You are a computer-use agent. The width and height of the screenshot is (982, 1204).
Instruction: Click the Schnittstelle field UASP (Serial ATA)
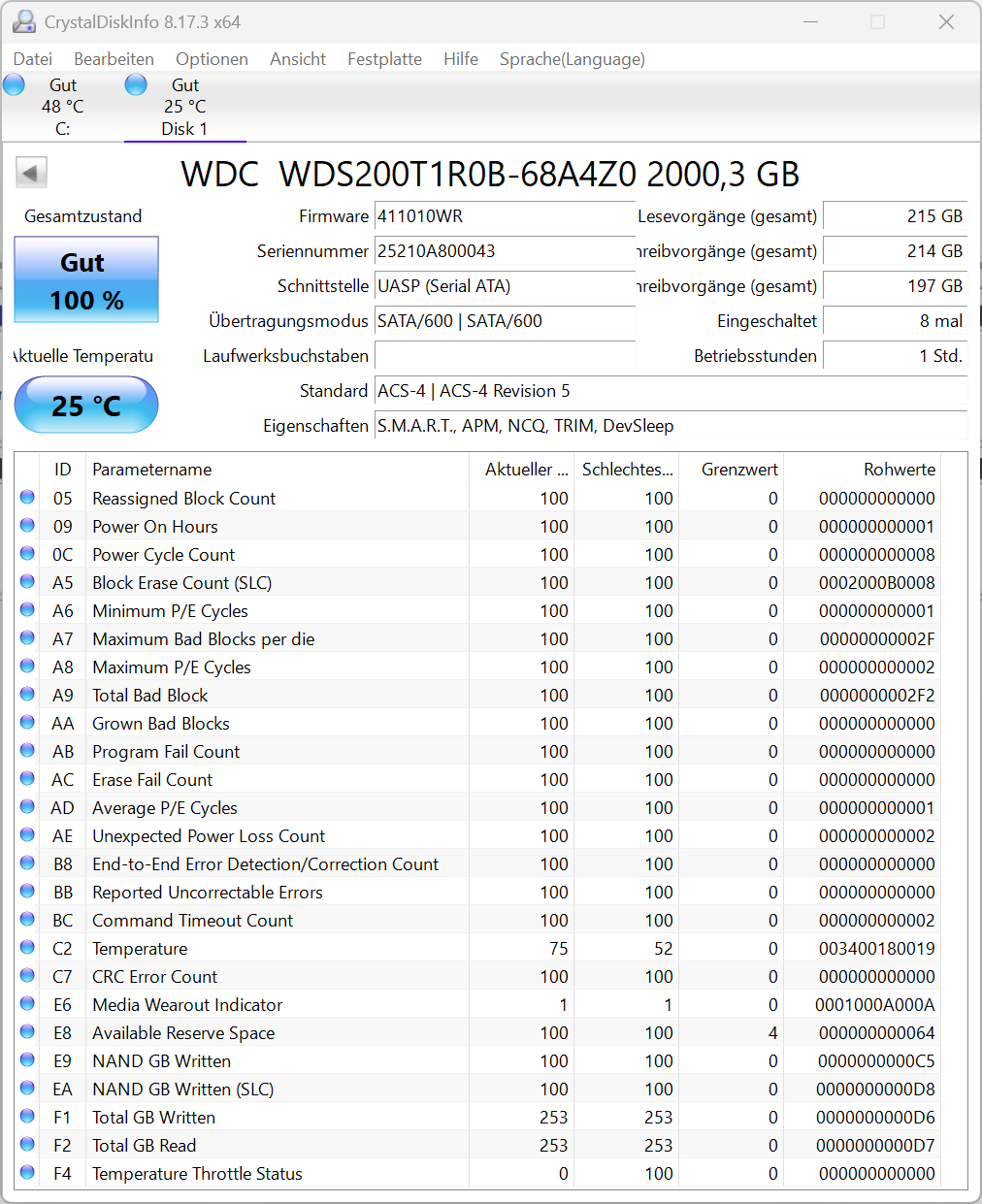coord(505,286)
